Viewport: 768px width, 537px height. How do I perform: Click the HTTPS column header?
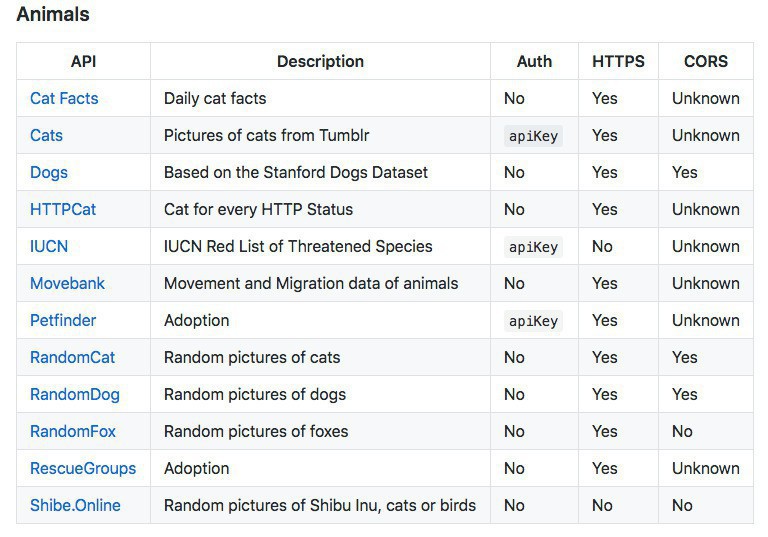pyautogui.click(x=618, y=61)
